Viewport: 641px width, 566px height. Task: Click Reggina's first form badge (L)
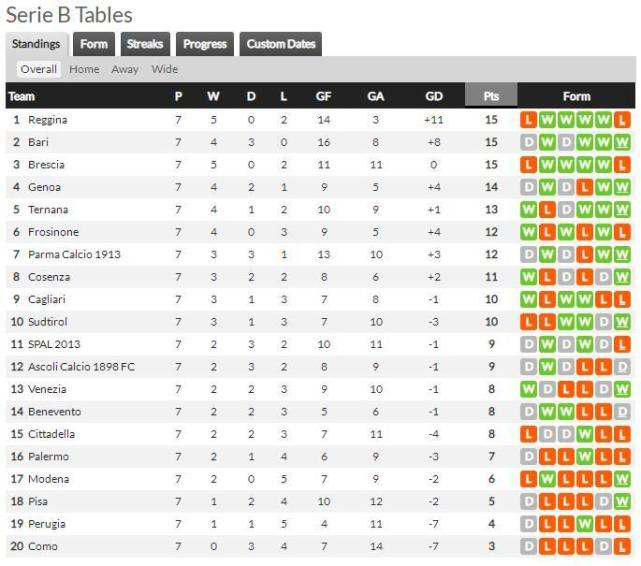[x=529, y=120]
